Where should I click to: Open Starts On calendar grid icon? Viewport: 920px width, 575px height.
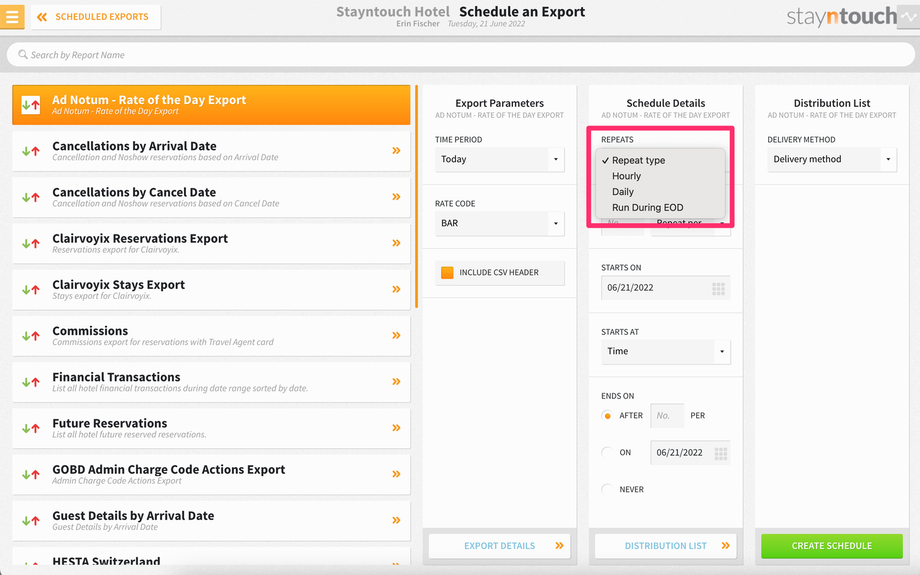coord(718,288)
